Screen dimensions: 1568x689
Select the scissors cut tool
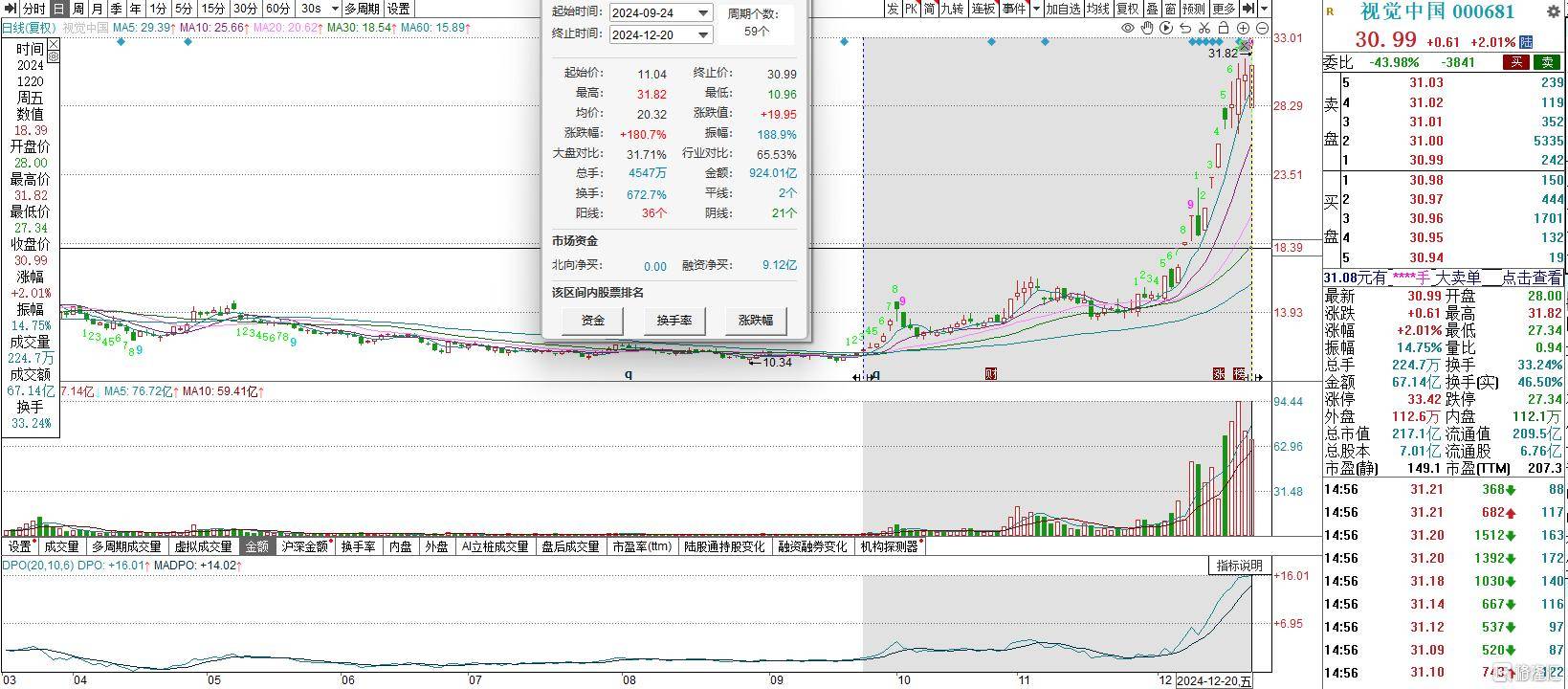point(1205,28)
